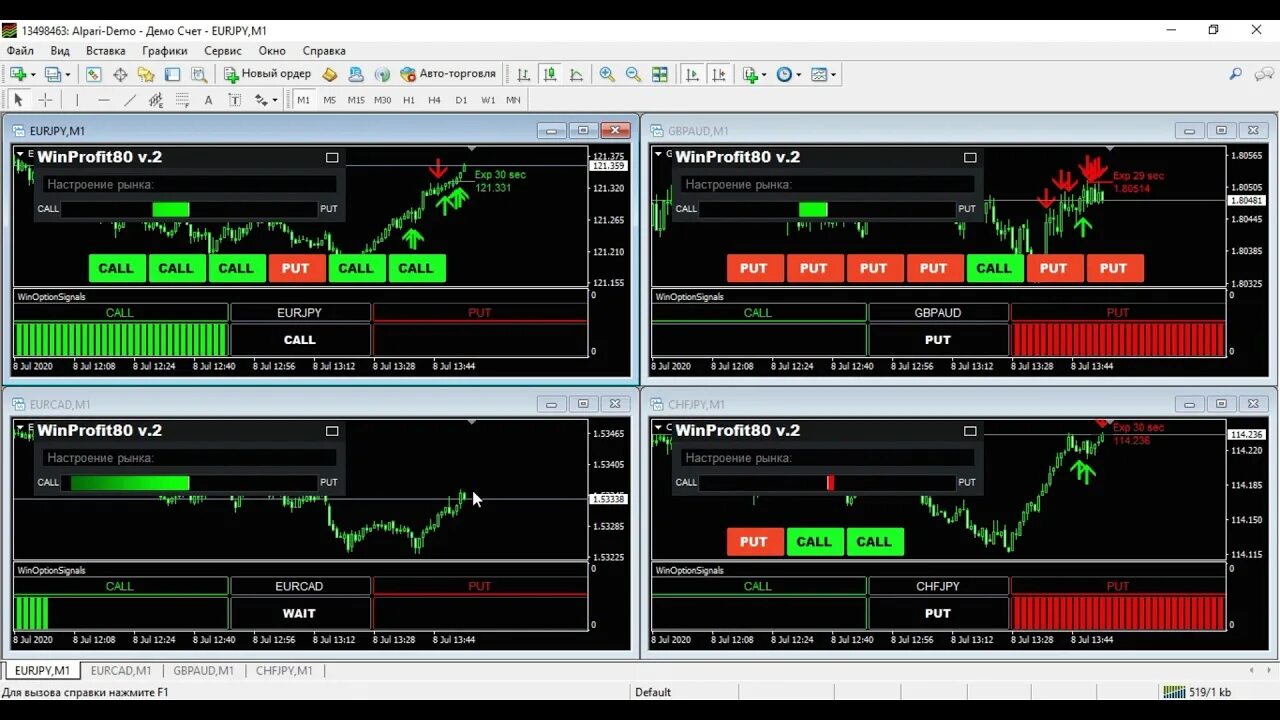Open the Вставка menu

click(106, 51)
